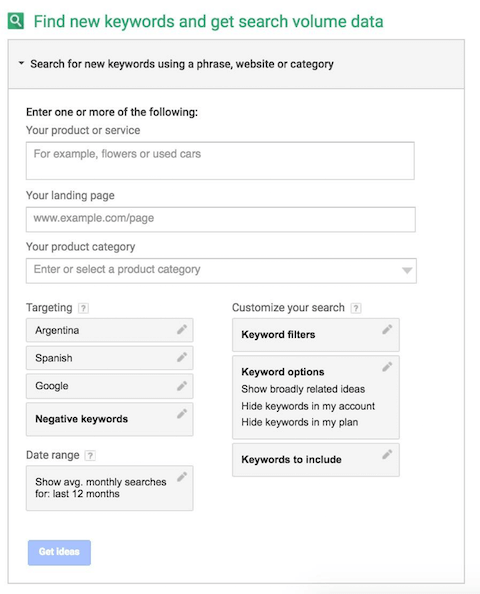Edit date range with pencil icon
The height and width of the screenshot is (594, 480).
click(x=182, y=477)
